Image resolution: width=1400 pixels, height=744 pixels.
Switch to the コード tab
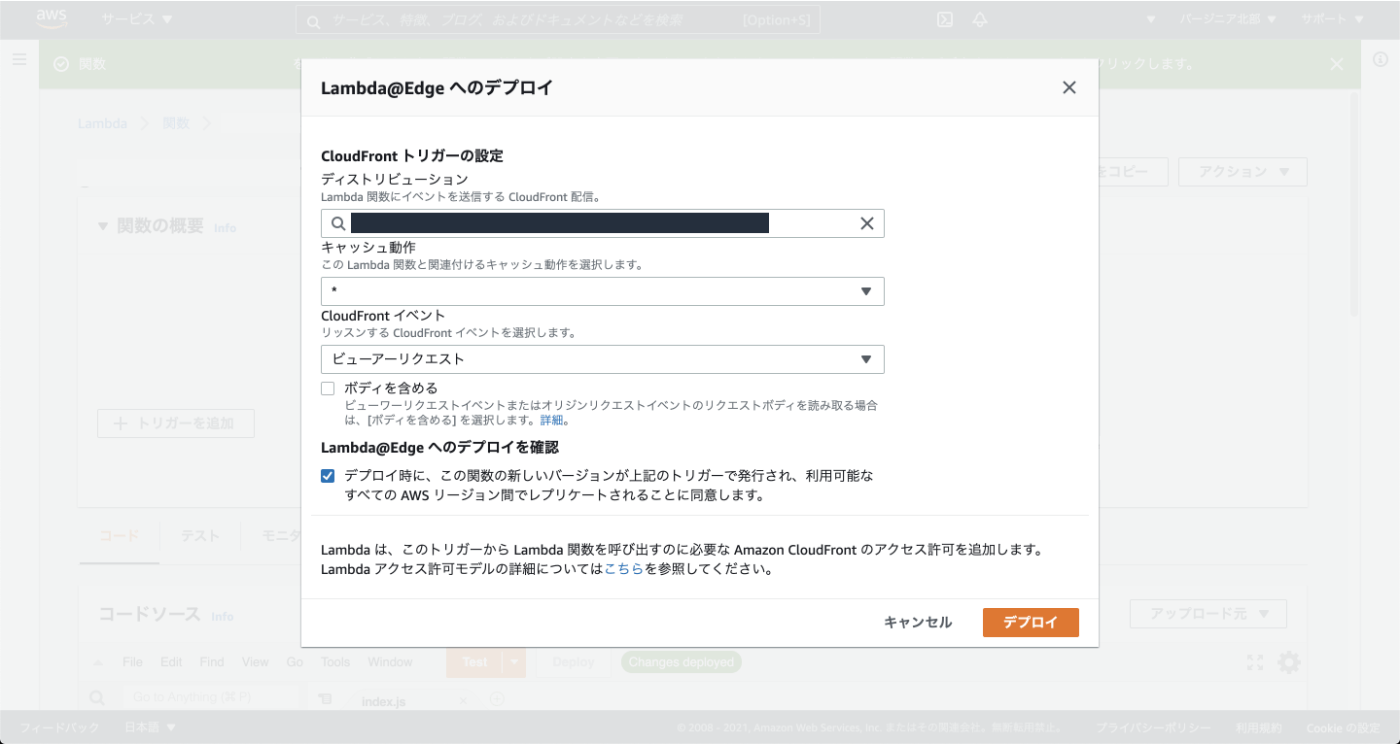click(x=119, y=536)
